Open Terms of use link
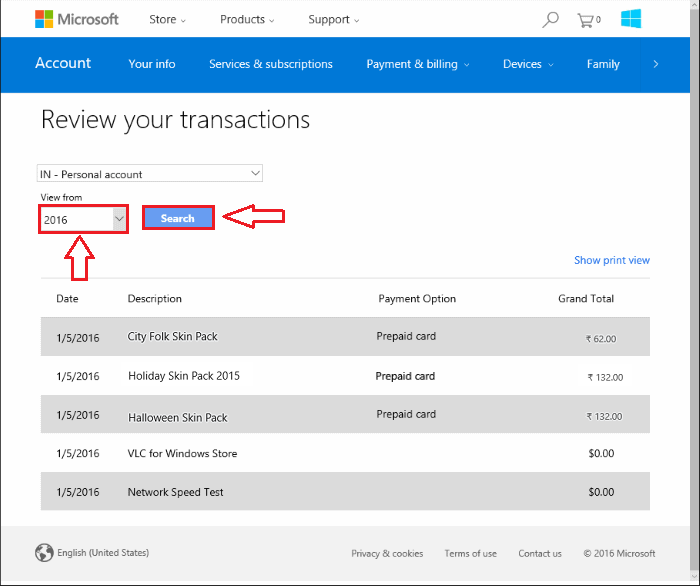 471,553
